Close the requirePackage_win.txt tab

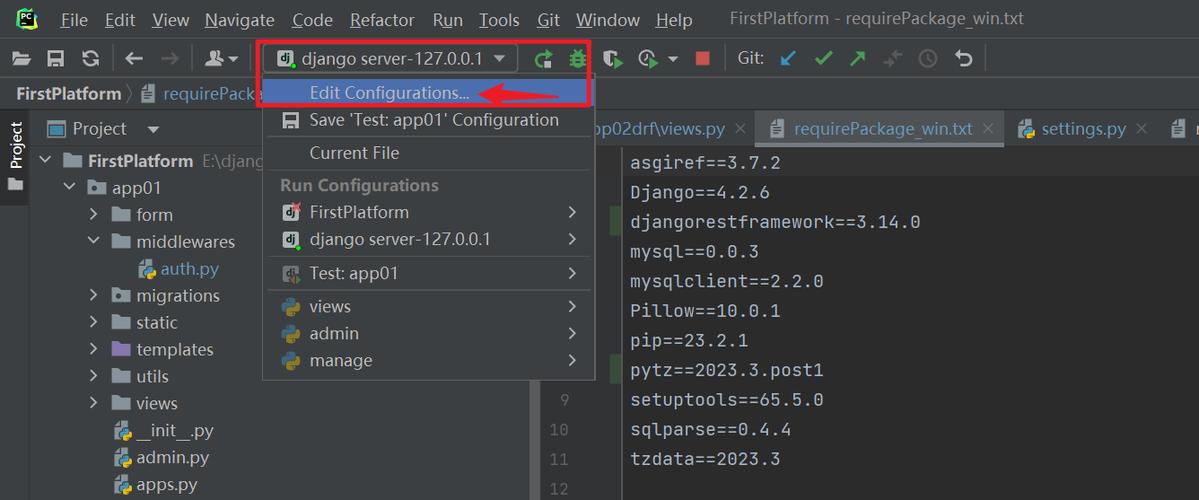pos(988,129)
